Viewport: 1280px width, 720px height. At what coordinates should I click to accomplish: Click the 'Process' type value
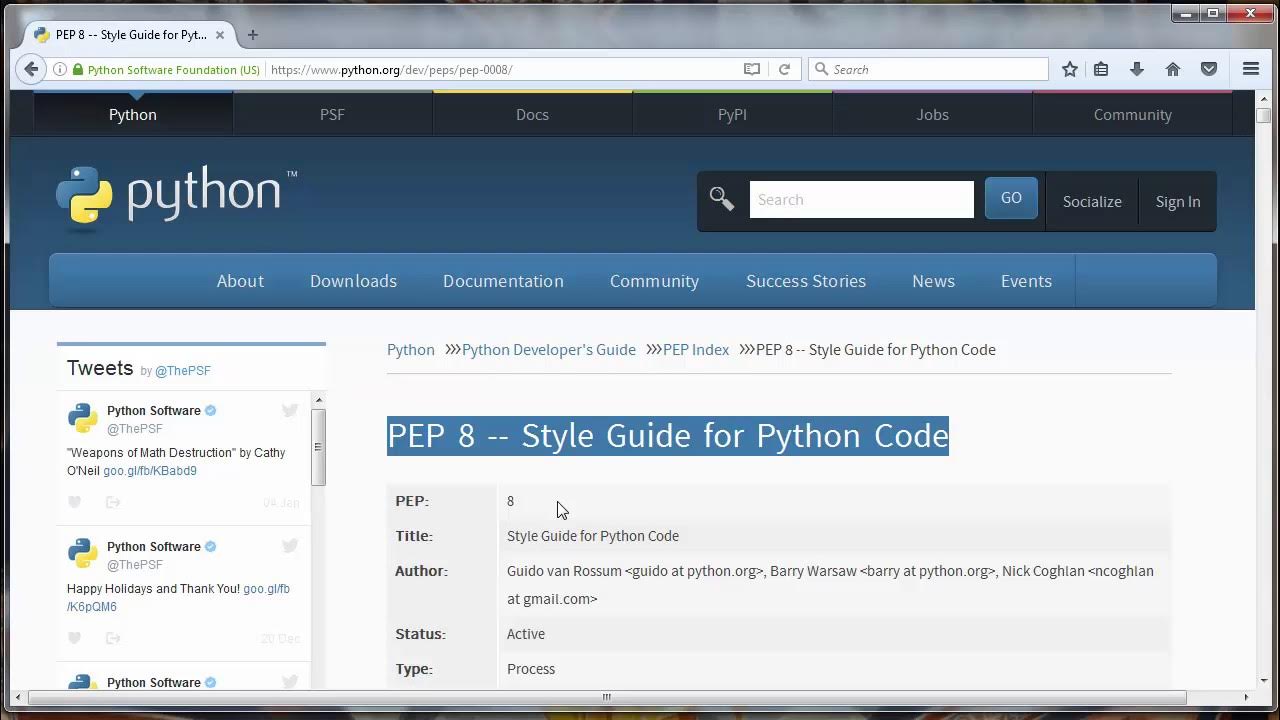[x=531, y=669]
